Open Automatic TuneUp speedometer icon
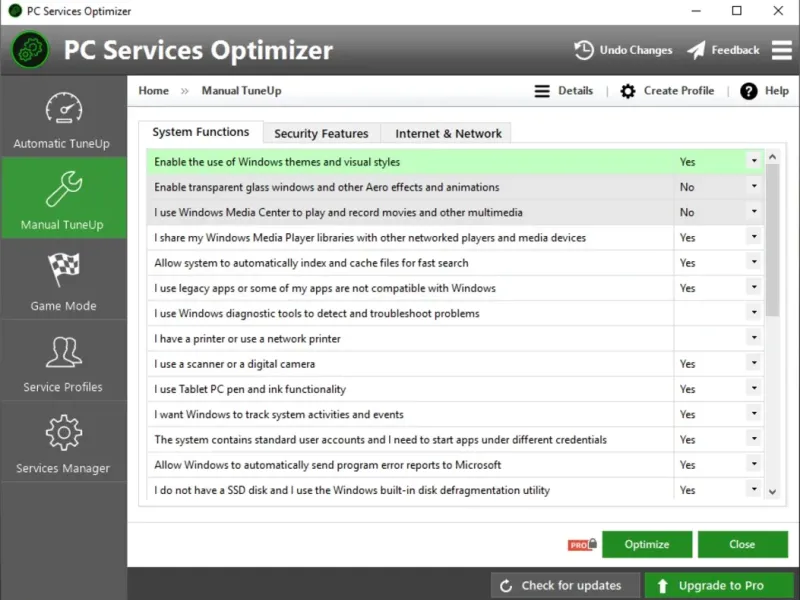This screenshot has height=600, width=800. [63, 108]
